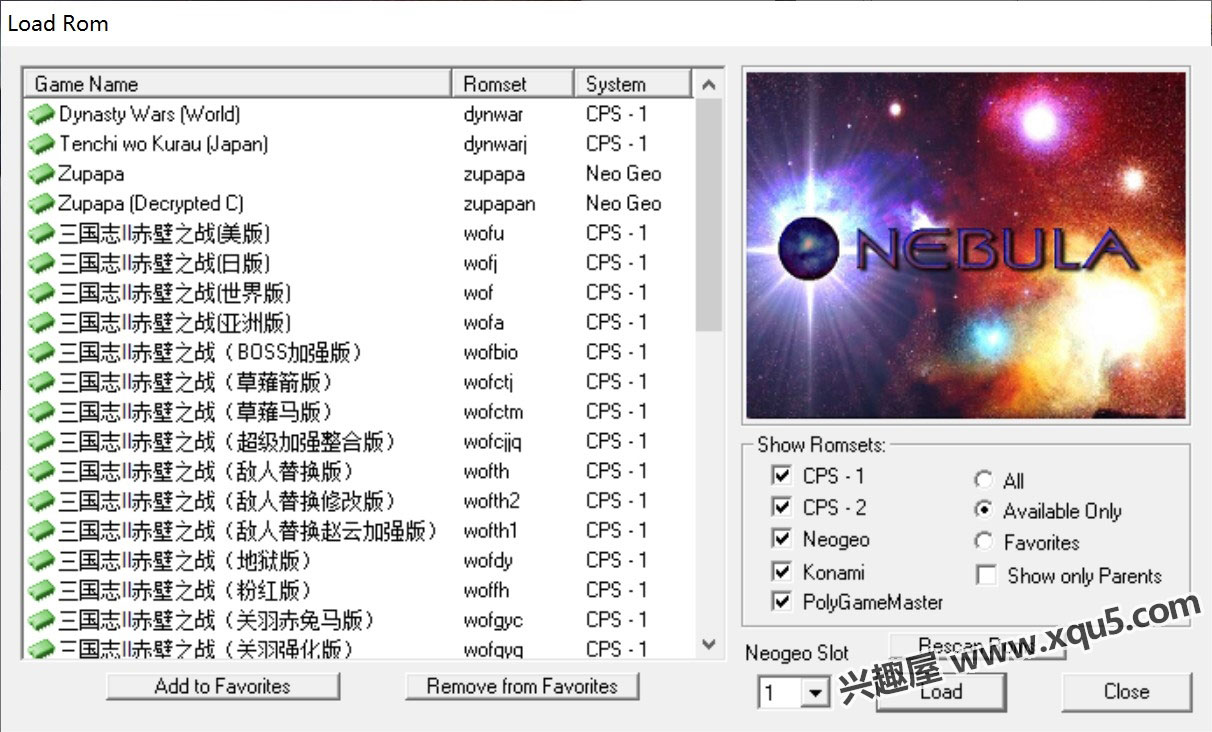
Task: Click the green icon for the 超级加强整合版 game
Action: pos(41,442)
